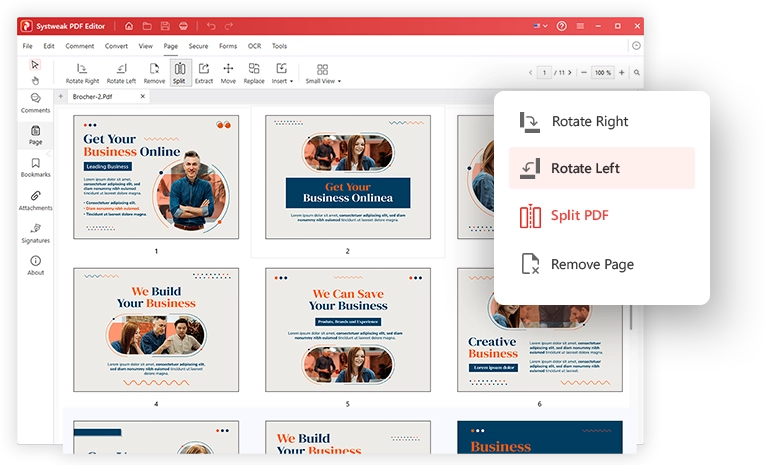Click clock icon at menu bar right

point(636,46)
